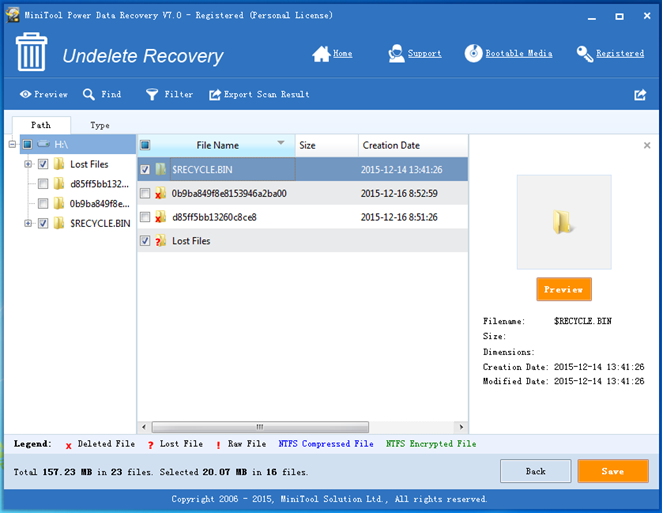Viewport: 662px width, 513px height.
Task: Sort by the Creation Date column header
Action: [x=413, y=145]
